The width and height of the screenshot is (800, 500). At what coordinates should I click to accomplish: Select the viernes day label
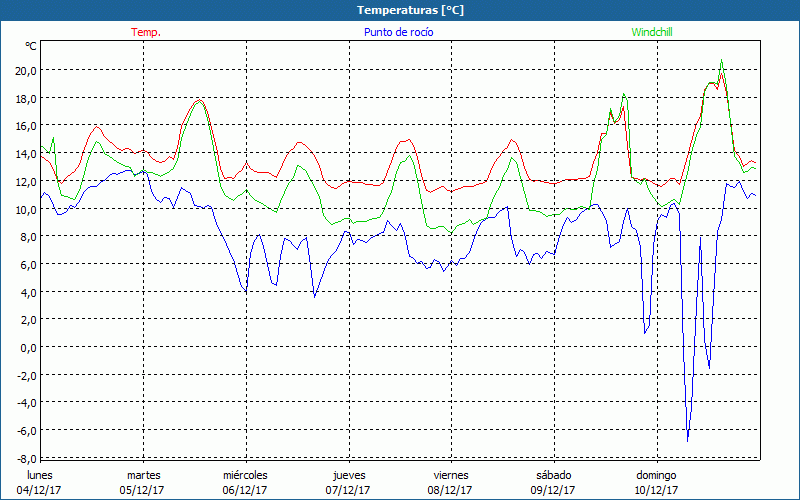click(x=451, y=475)
